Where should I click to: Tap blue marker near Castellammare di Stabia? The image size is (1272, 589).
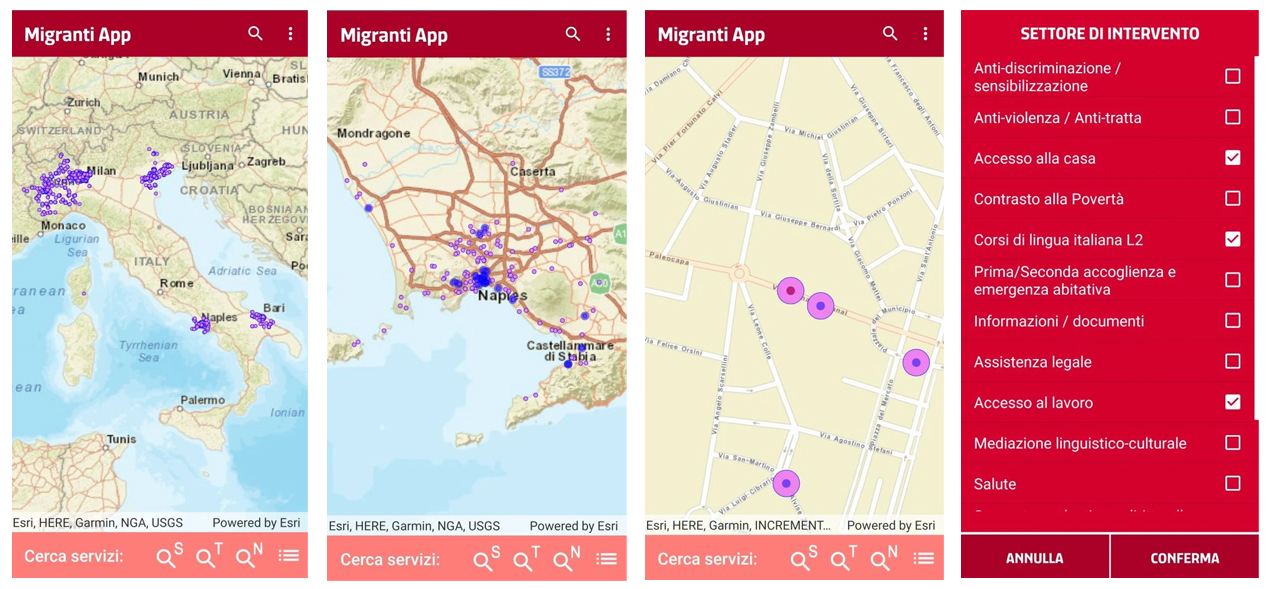(x=568, y=364)
